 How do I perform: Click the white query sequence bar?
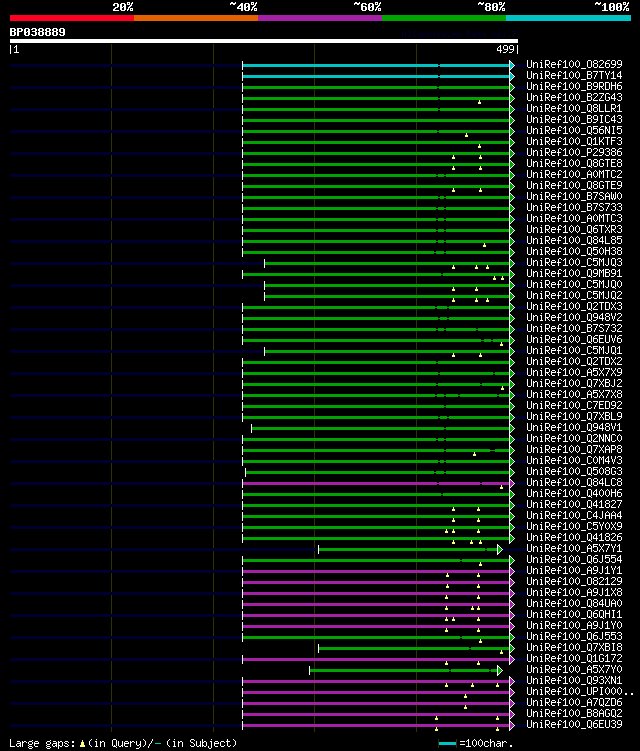[x=263, y=41]
